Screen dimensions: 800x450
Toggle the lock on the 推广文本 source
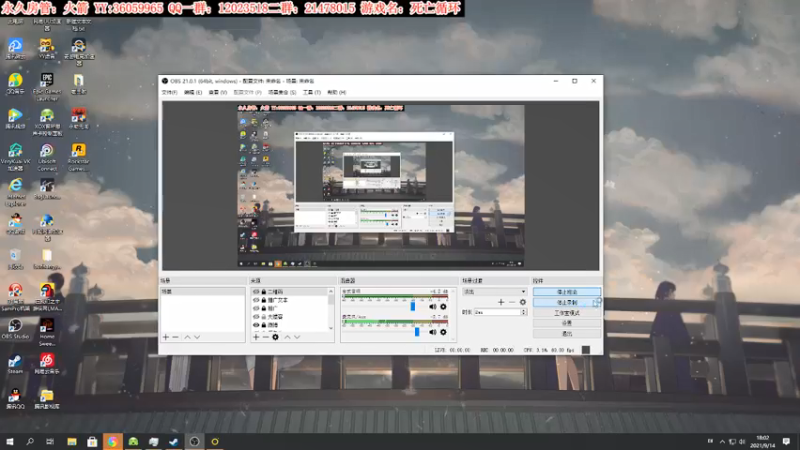(264, 300)
